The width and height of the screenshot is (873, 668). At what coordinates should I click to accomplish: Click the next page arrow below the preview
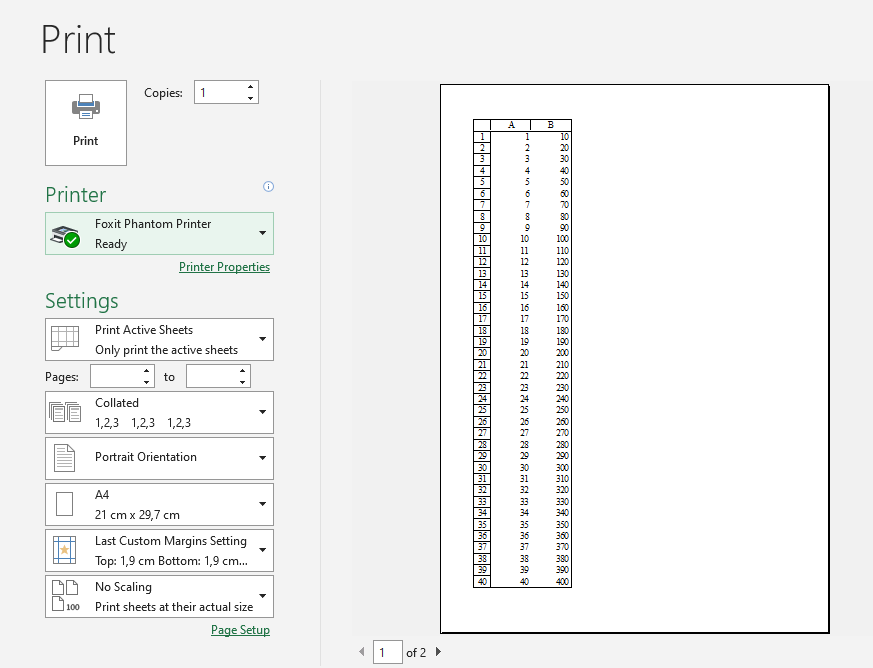click(x=437, y=651)
